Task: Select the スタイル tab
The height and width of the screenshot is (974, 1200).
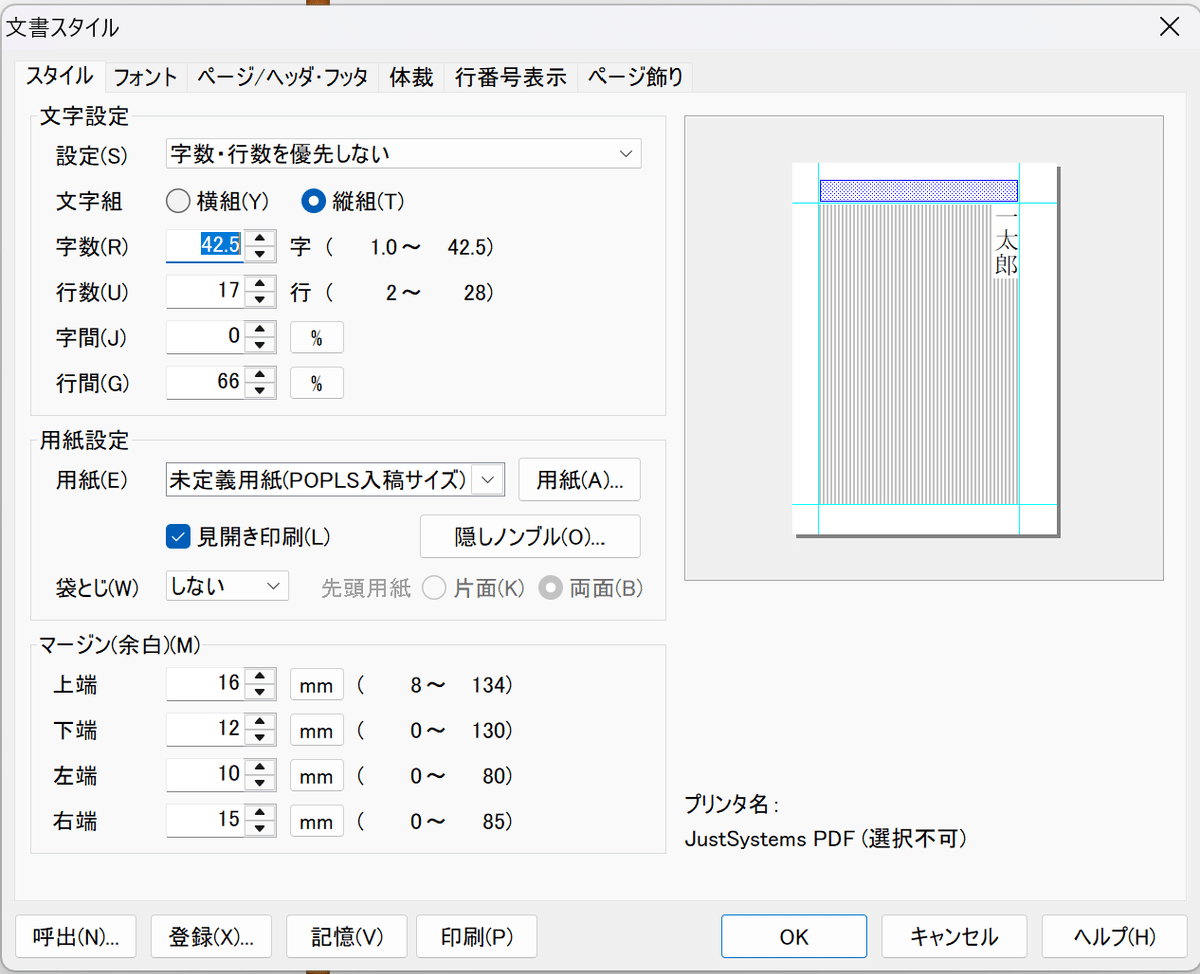Action: coord(59,75)
